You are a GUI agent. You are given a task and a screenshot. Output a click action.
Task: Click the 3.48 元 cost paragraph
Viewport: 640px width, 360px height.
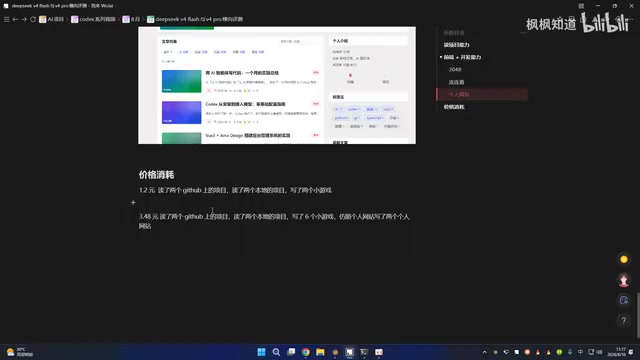[x=274, y=221]
